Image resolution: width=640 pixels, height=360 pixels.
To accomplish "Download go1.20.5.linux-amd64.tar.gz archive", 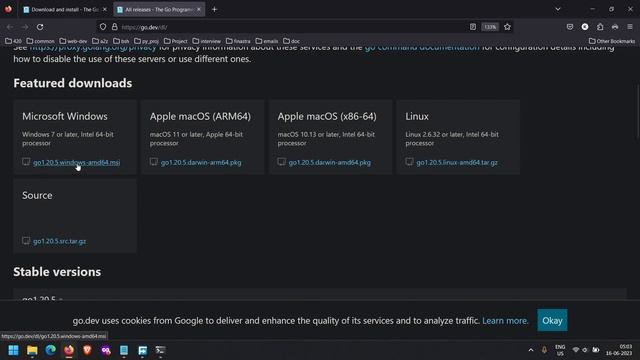I will [x=457, y=162].
